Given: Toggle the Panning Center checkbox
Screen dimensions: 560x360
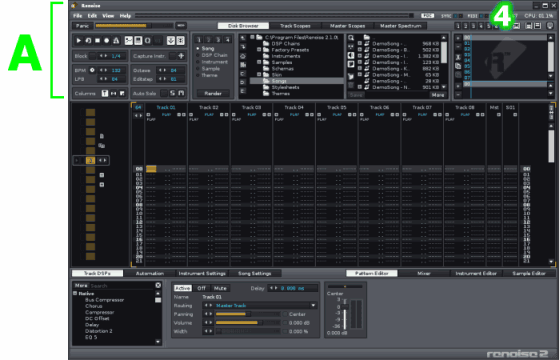Looking at the screenshot, I should [x=285, y=314].
